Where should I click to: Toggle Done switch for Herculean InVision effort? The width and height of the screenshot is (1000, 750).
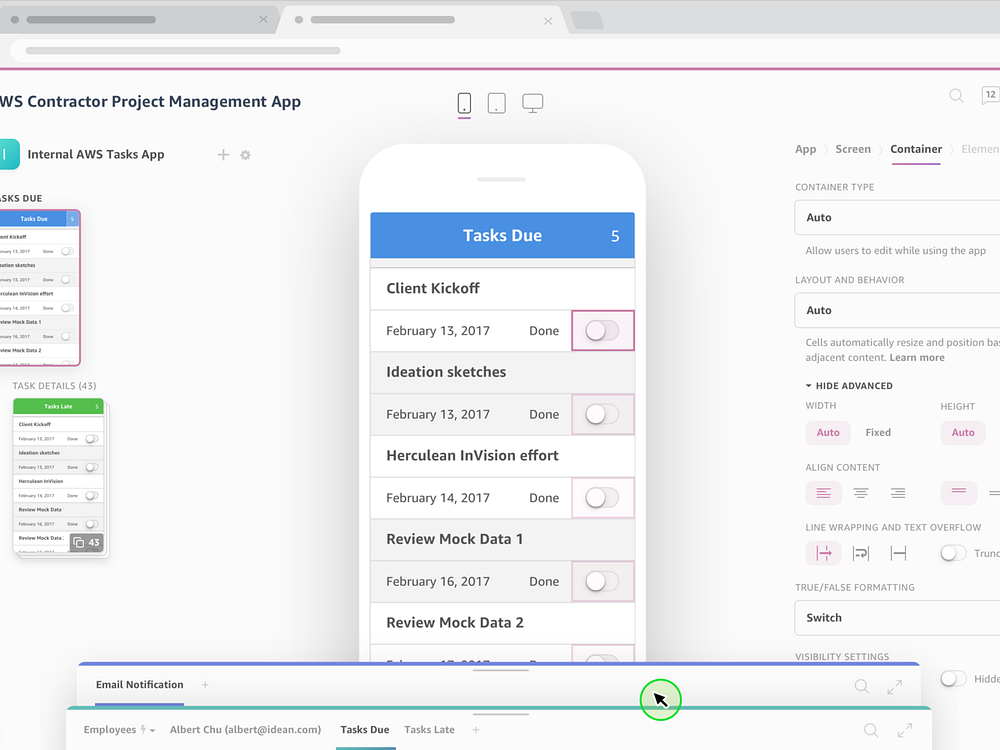[602, 498]
